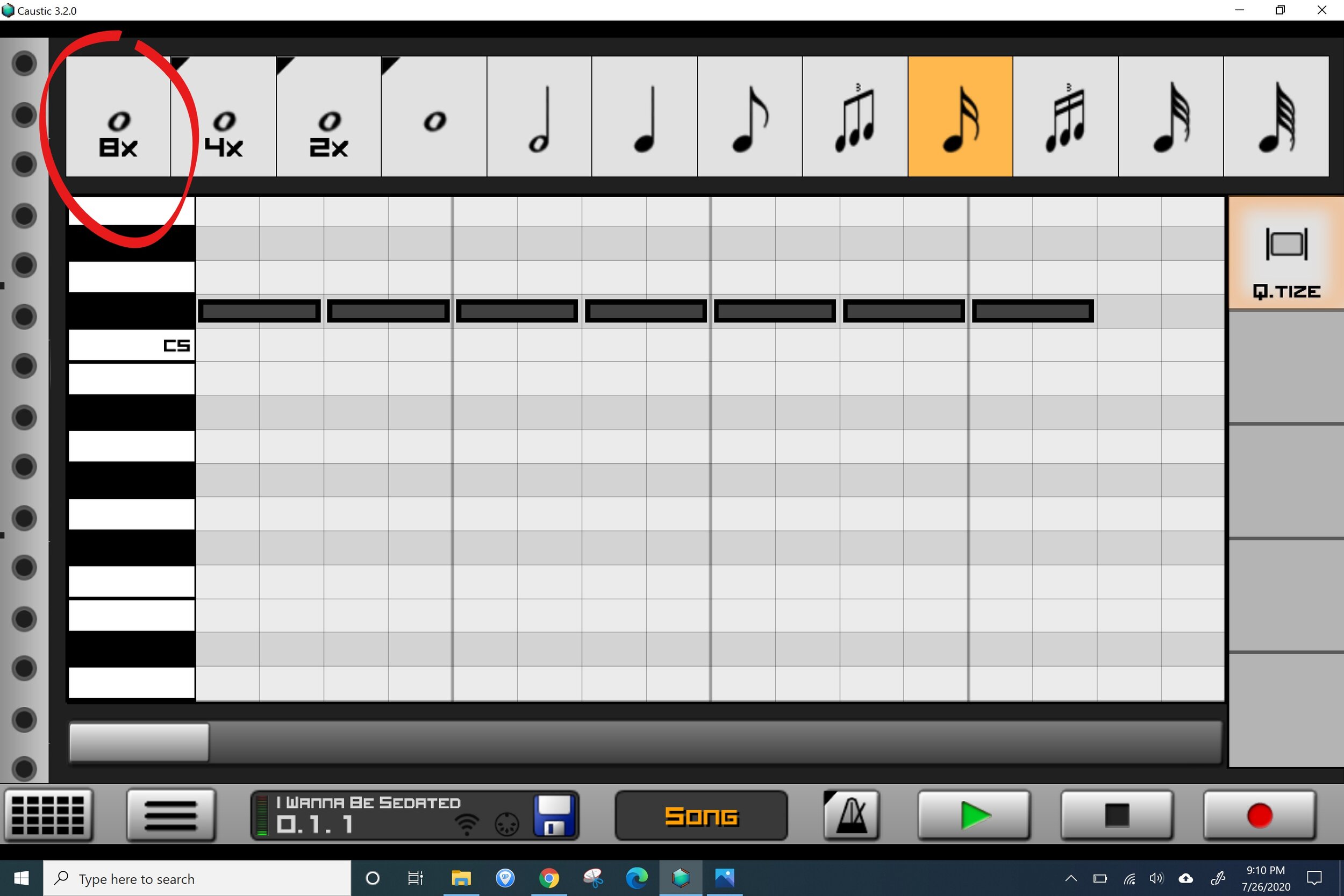Open the main menu hamburger button
1344x896 pixels.
point(170,815)
